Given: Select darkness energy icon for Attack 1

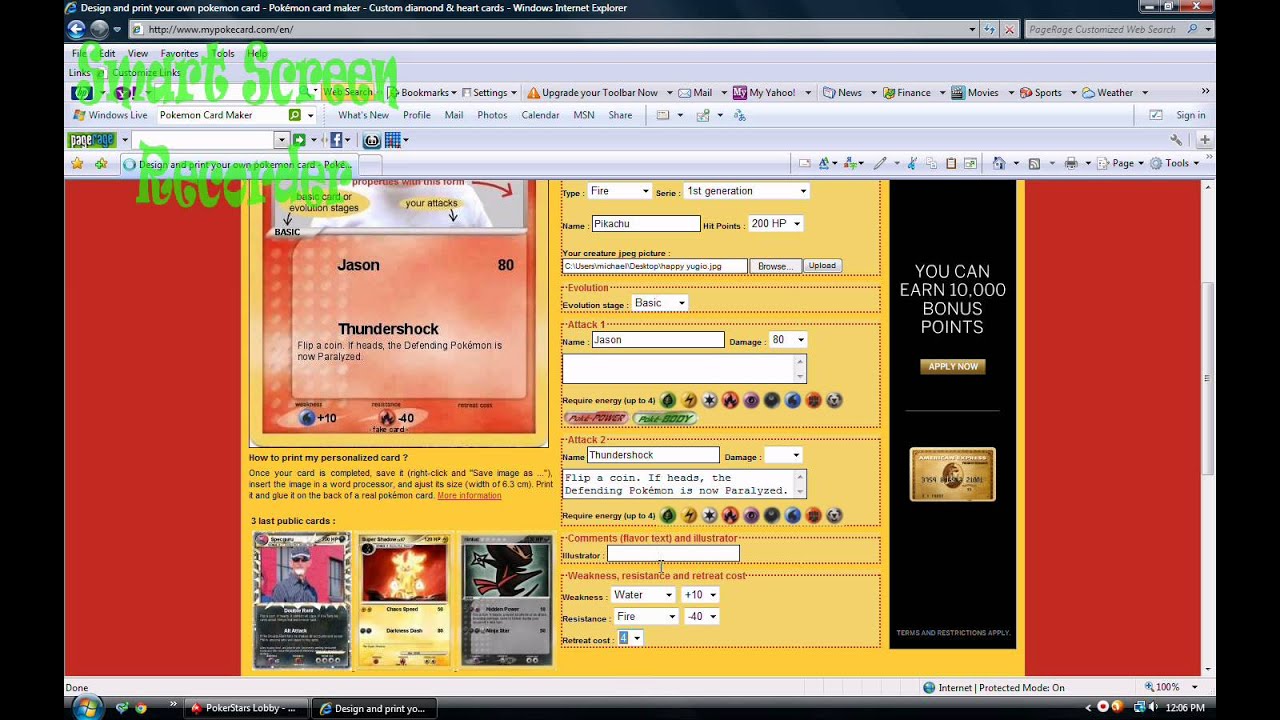Looking at the screenshot, I should tap(772, 400).
